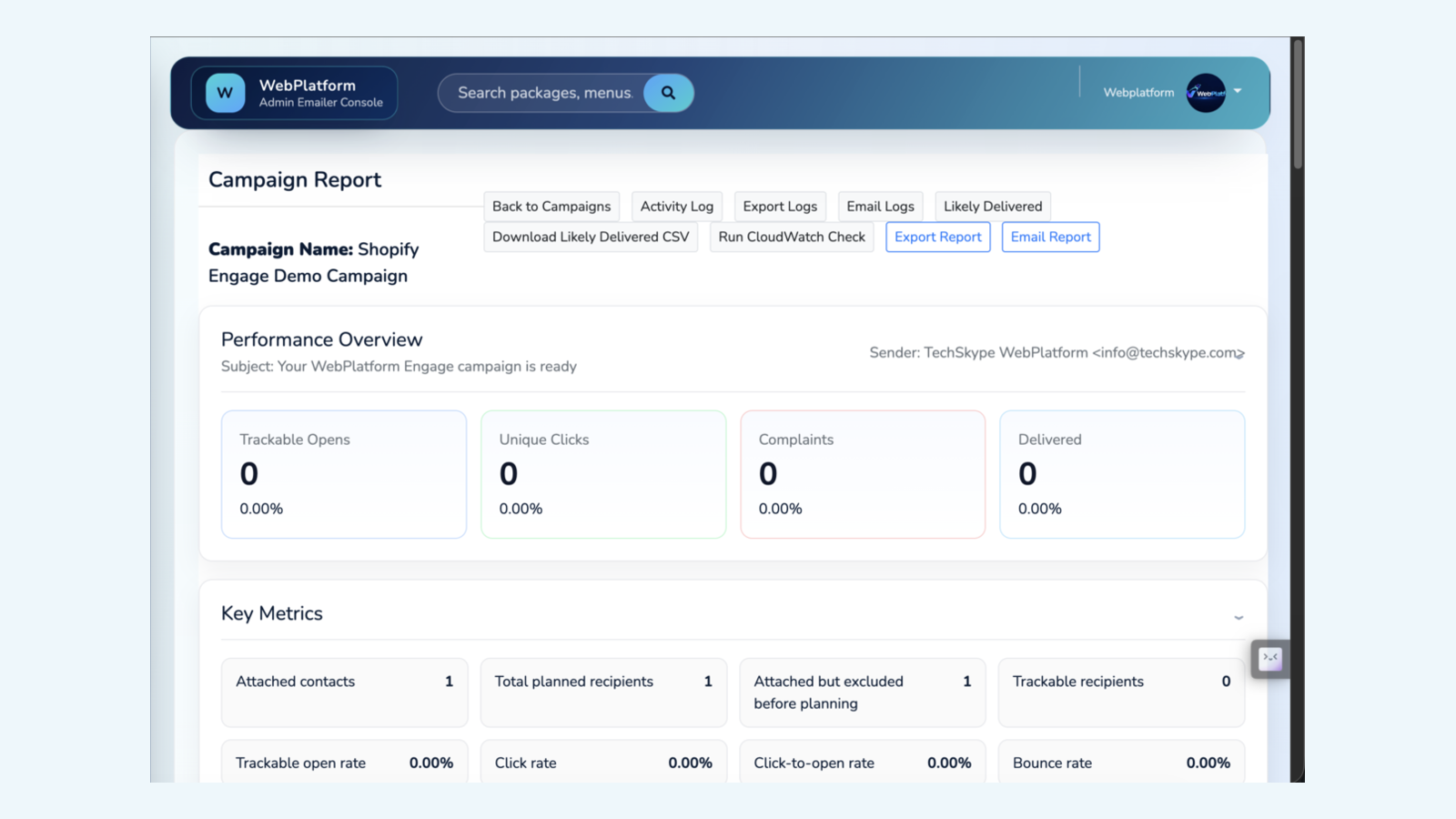Image resolution: width=1456 pixels, height=819 pixels.
Task: Click the Key Metrics heading
Action: (272, 613)
